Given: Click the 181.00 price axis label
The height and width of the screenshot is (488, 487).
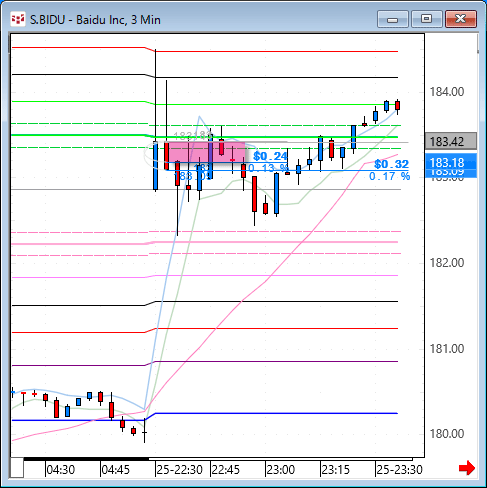Looking at the screenshot, I should (447, 349).
